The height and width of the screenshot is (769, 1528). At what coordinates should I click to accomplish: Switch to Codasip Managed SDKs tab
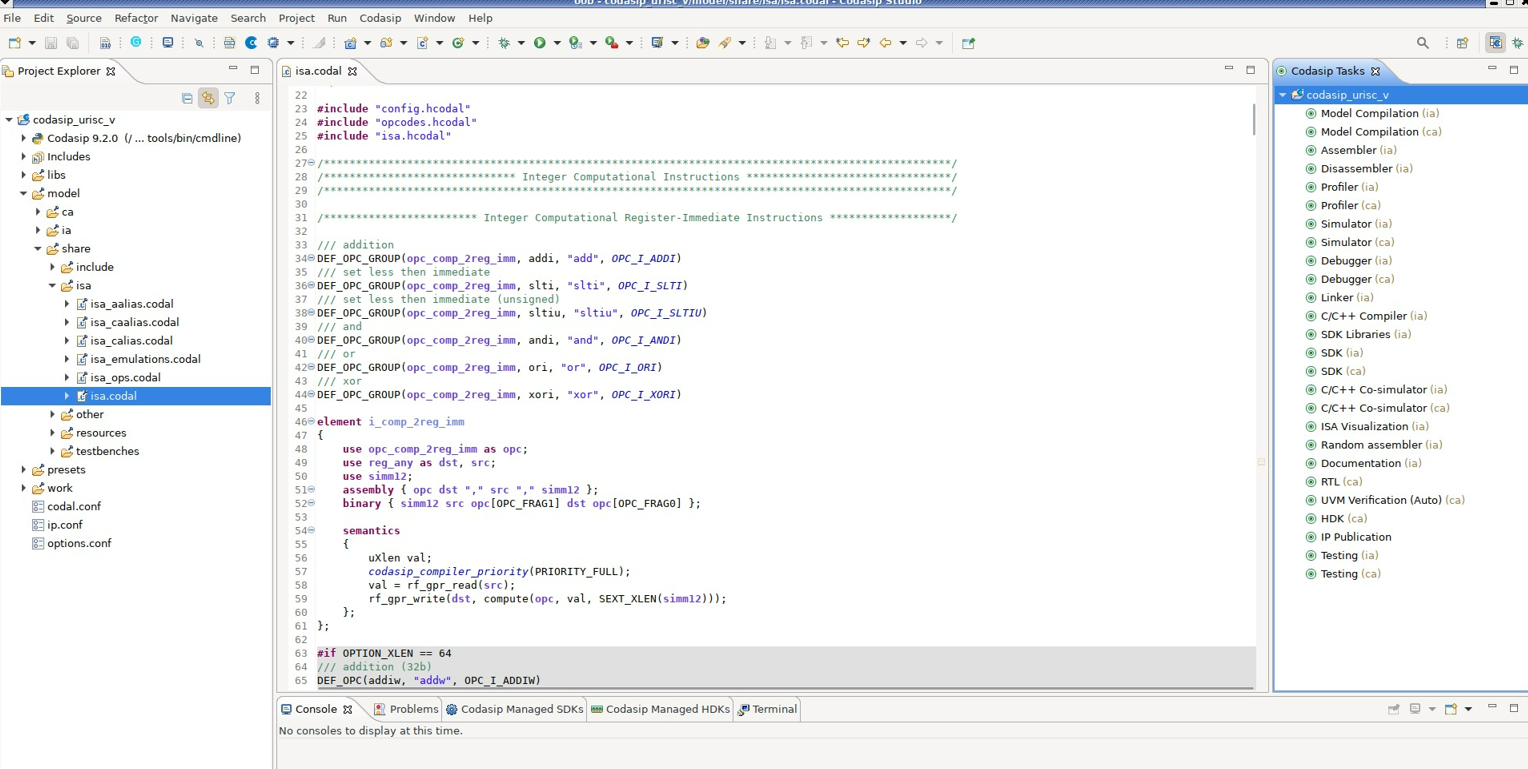[x=514, y=709]
